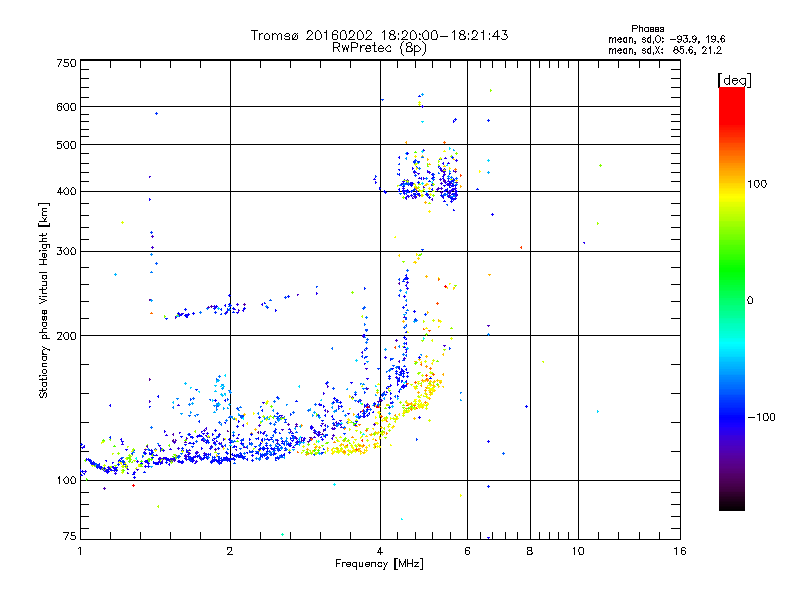Viewport: 800px width, 600px height.
Task: Click the x-axis tick label '6'
Action: (x=467, y=551)
